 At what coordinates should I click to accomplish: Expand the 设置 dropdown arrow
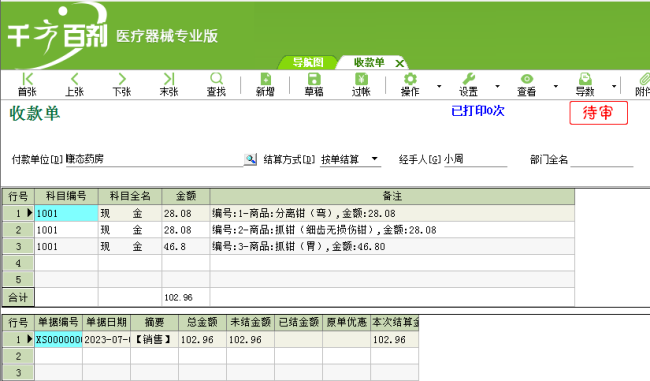click(497, 86)
